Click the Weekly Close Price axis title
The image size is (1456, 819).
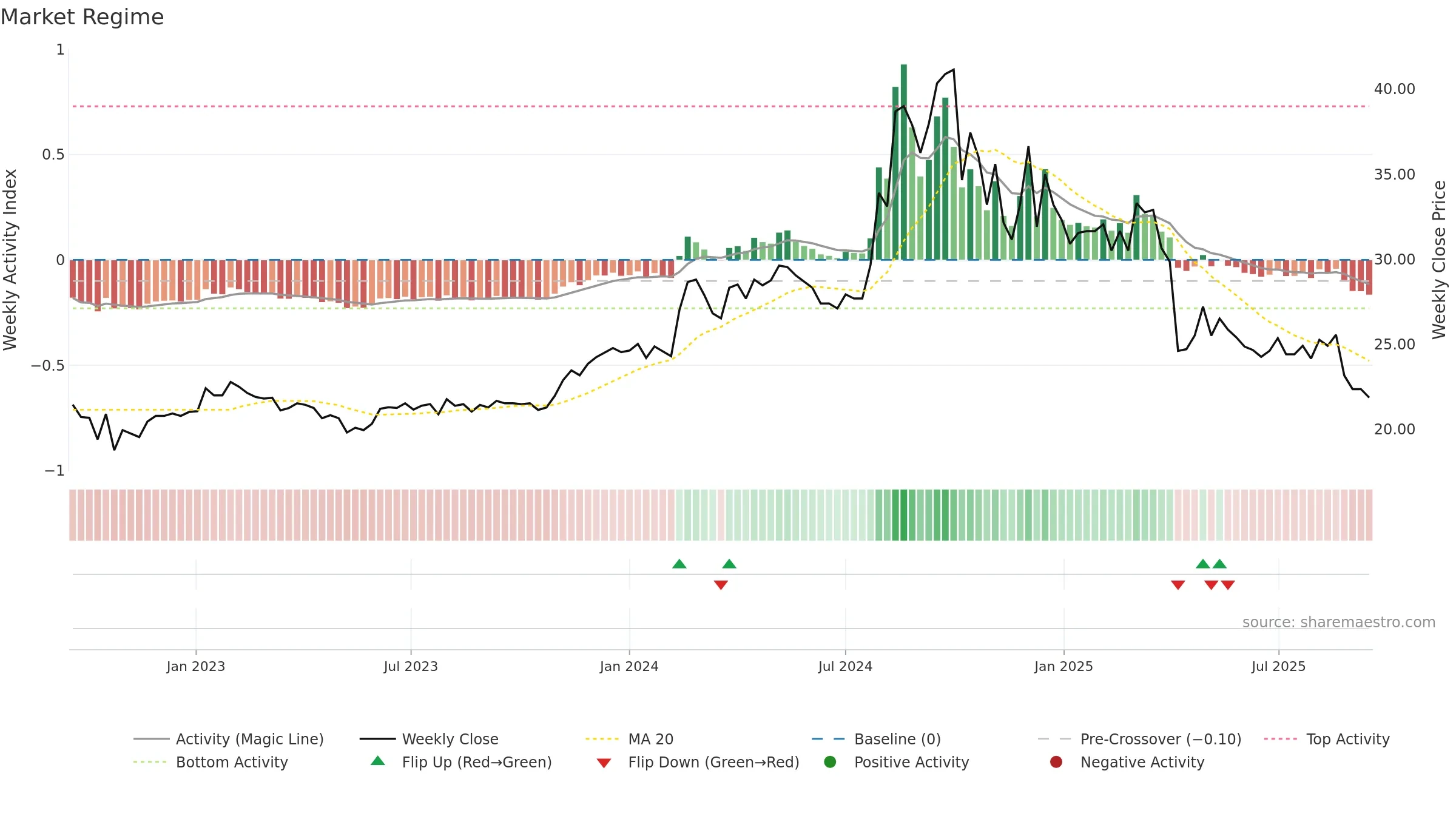click(x=1439, y=260)
